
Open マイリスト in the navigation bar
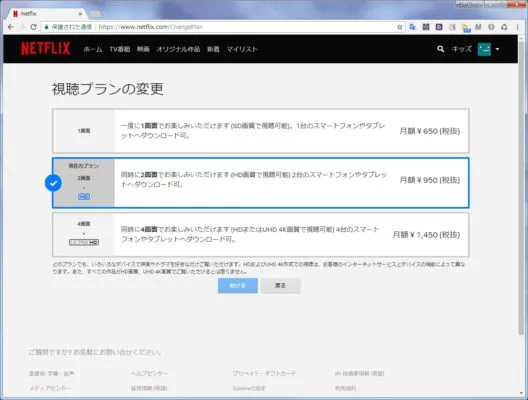[242, 49]
